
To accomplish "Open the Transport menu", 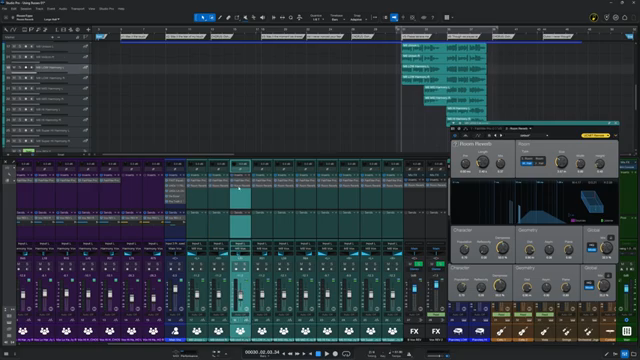I will [78, 9].
